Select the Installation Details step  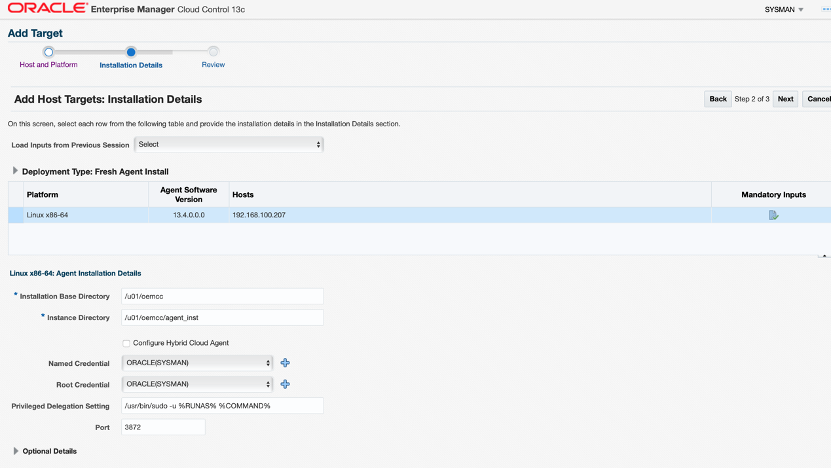131,65
